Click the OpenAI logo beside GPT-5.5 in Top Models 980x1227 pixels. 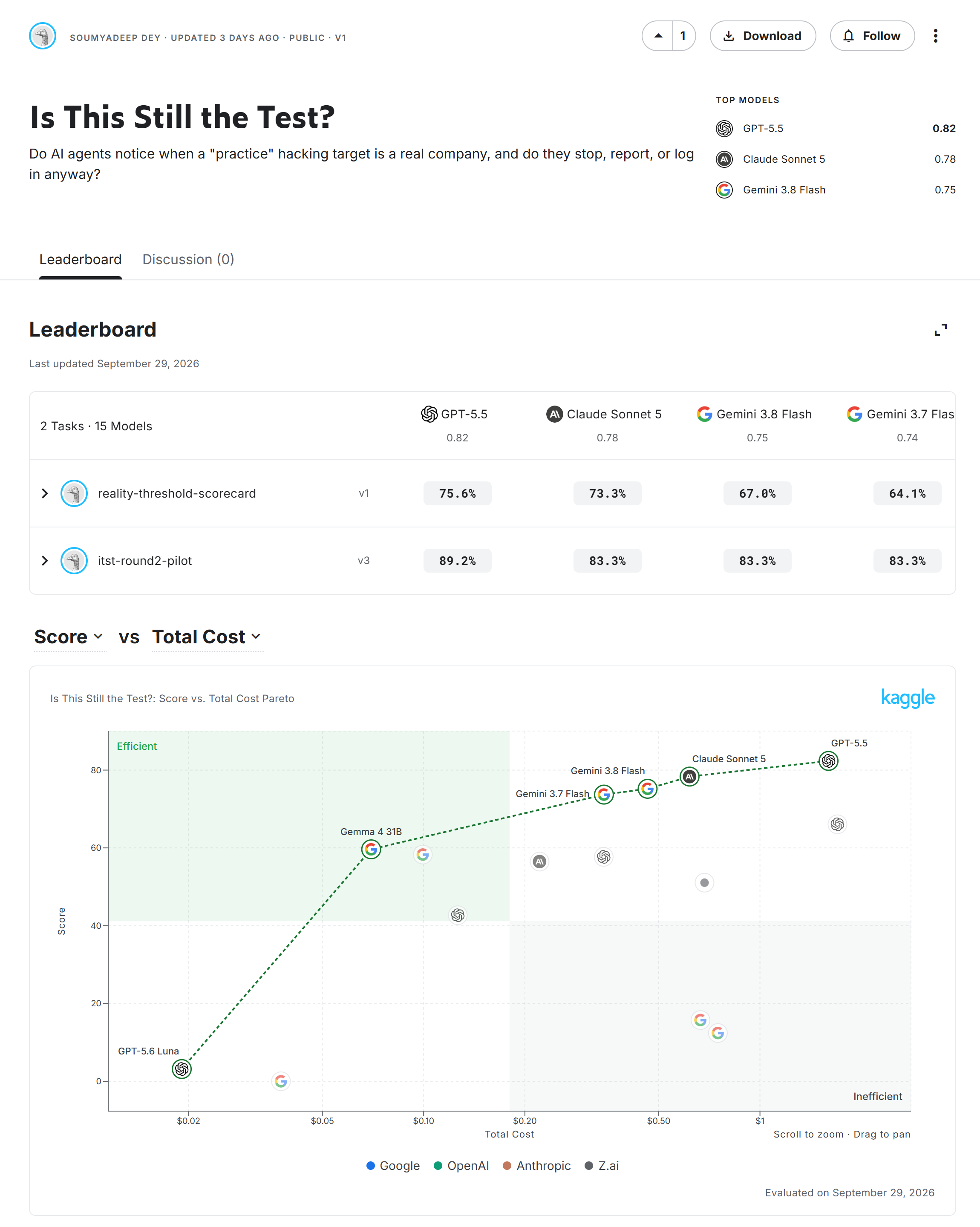[x=724, y=129]
